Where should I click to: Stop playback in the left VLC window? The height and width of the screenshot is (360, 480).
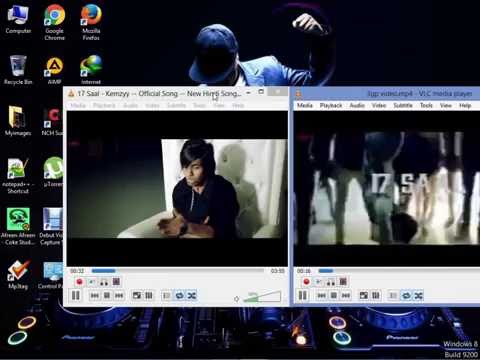[107, 295]
